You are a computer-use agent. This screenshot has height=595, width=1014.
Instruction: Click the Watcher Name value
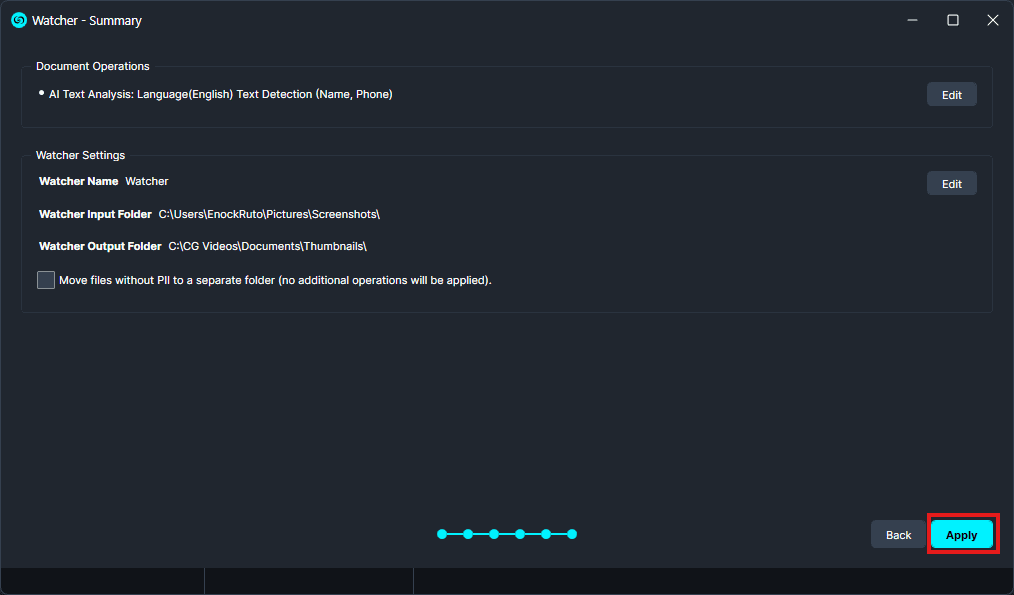(x=147, y=181)
